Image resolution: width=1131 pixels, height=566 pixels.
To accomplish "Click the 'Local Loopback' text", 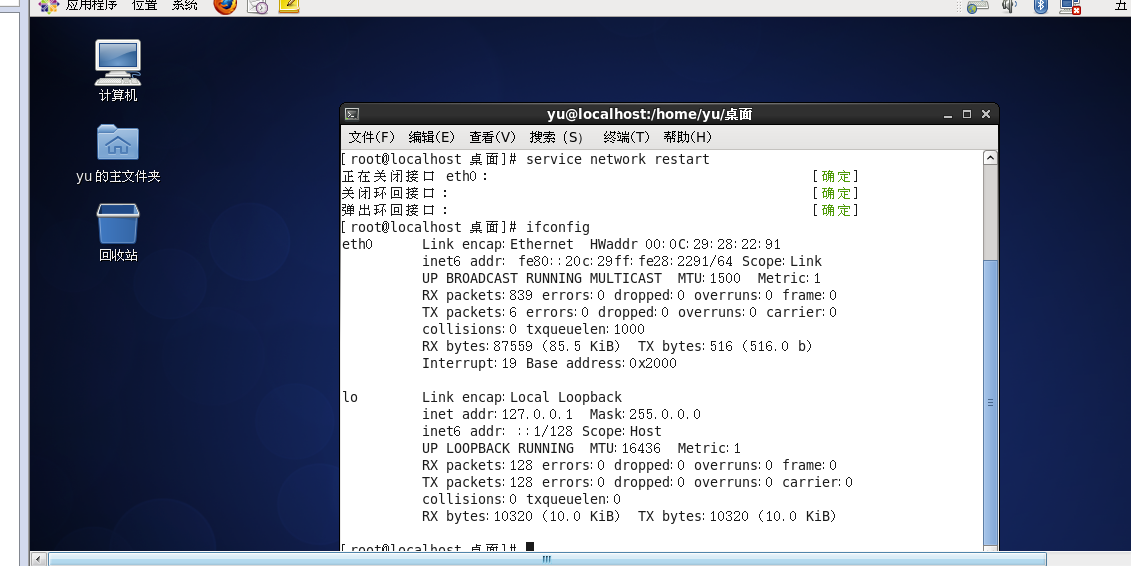I will 566,397.
